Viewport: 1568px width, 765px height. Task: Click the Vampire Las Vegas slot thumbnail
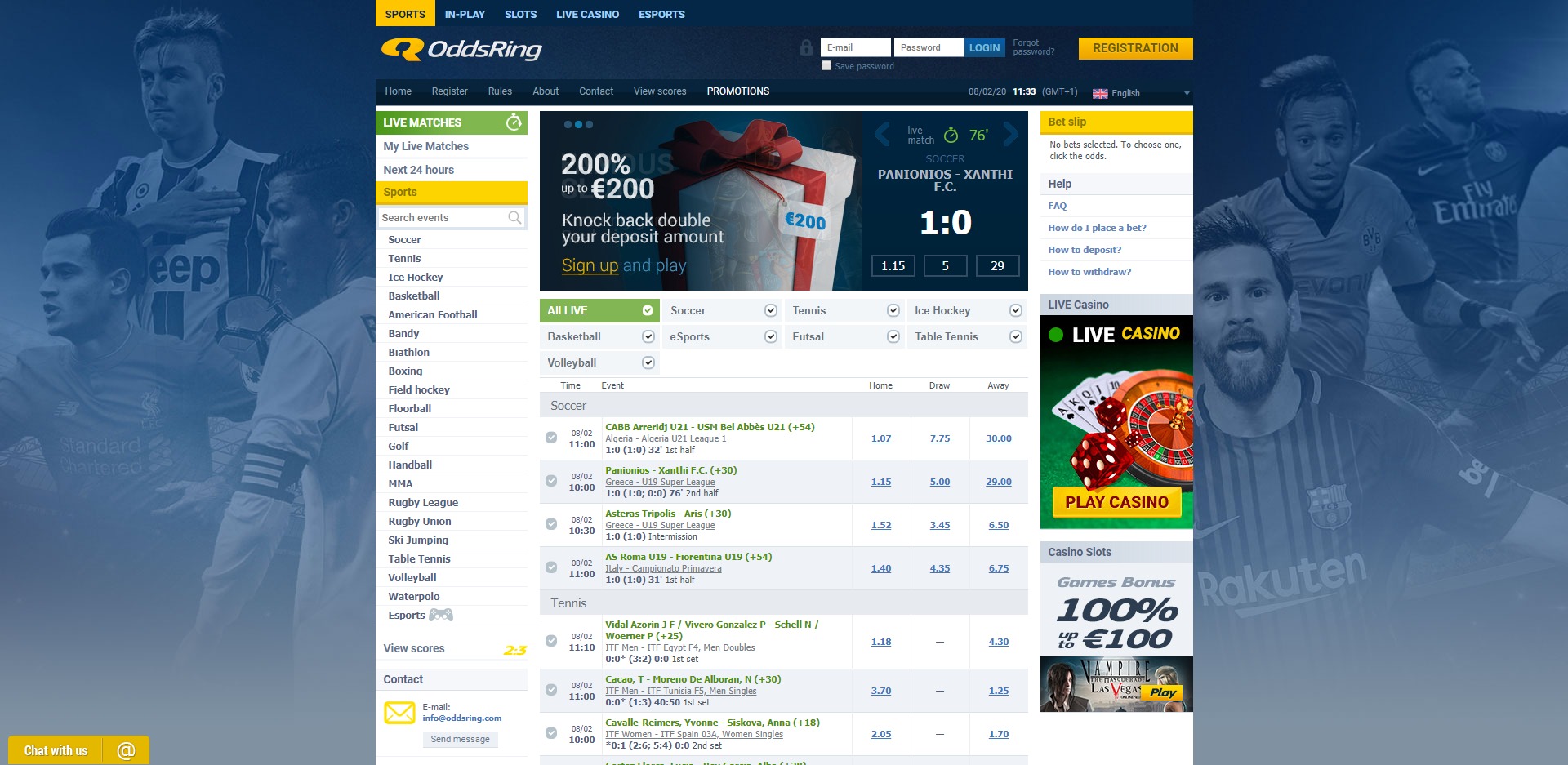pyautogui.click(x=1116, y=684)
